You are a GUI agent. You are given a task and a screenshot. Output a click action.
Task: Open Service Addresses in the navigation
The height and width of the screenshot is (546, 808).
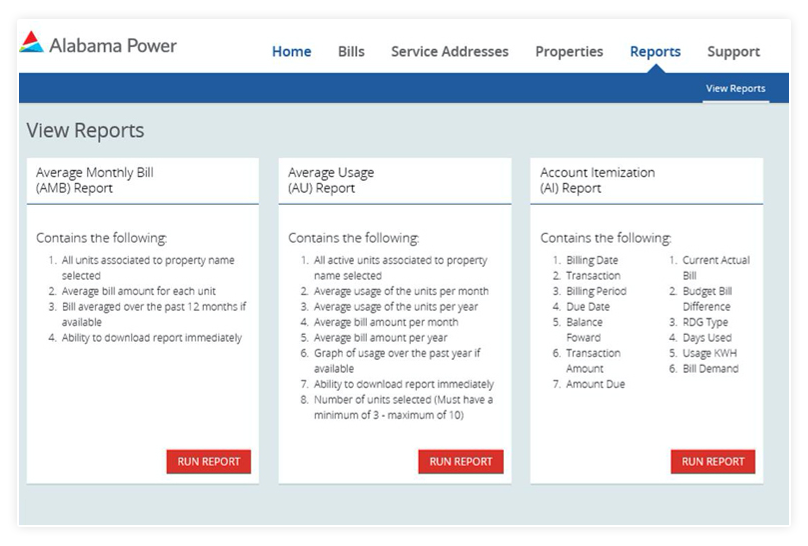tap(449, 52)
